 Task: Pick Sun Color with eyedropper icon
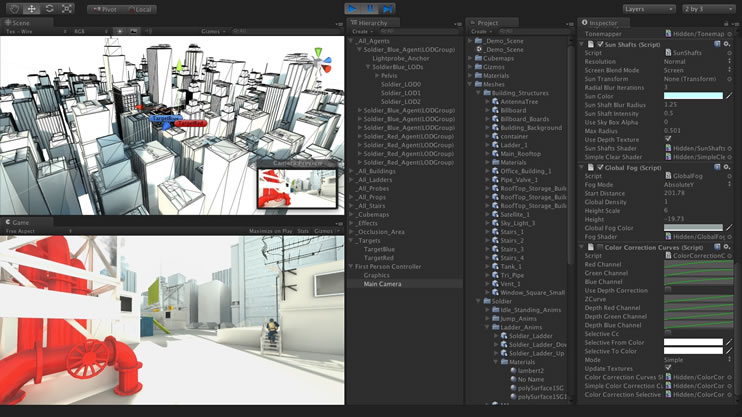pos(729,96)
